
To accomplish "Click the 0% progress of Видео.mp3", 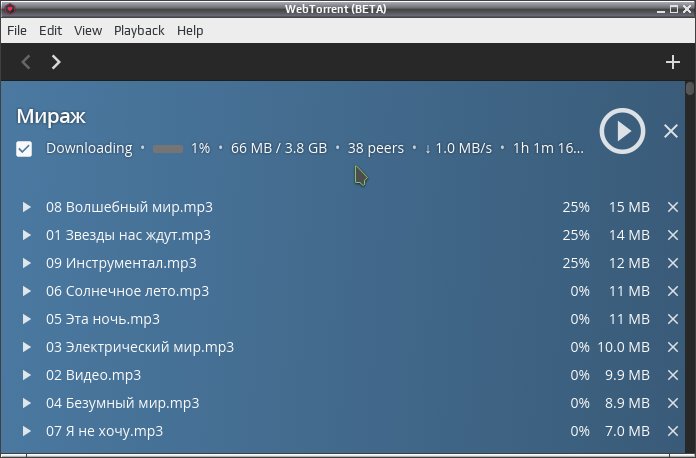I will [x=580, y=375].
